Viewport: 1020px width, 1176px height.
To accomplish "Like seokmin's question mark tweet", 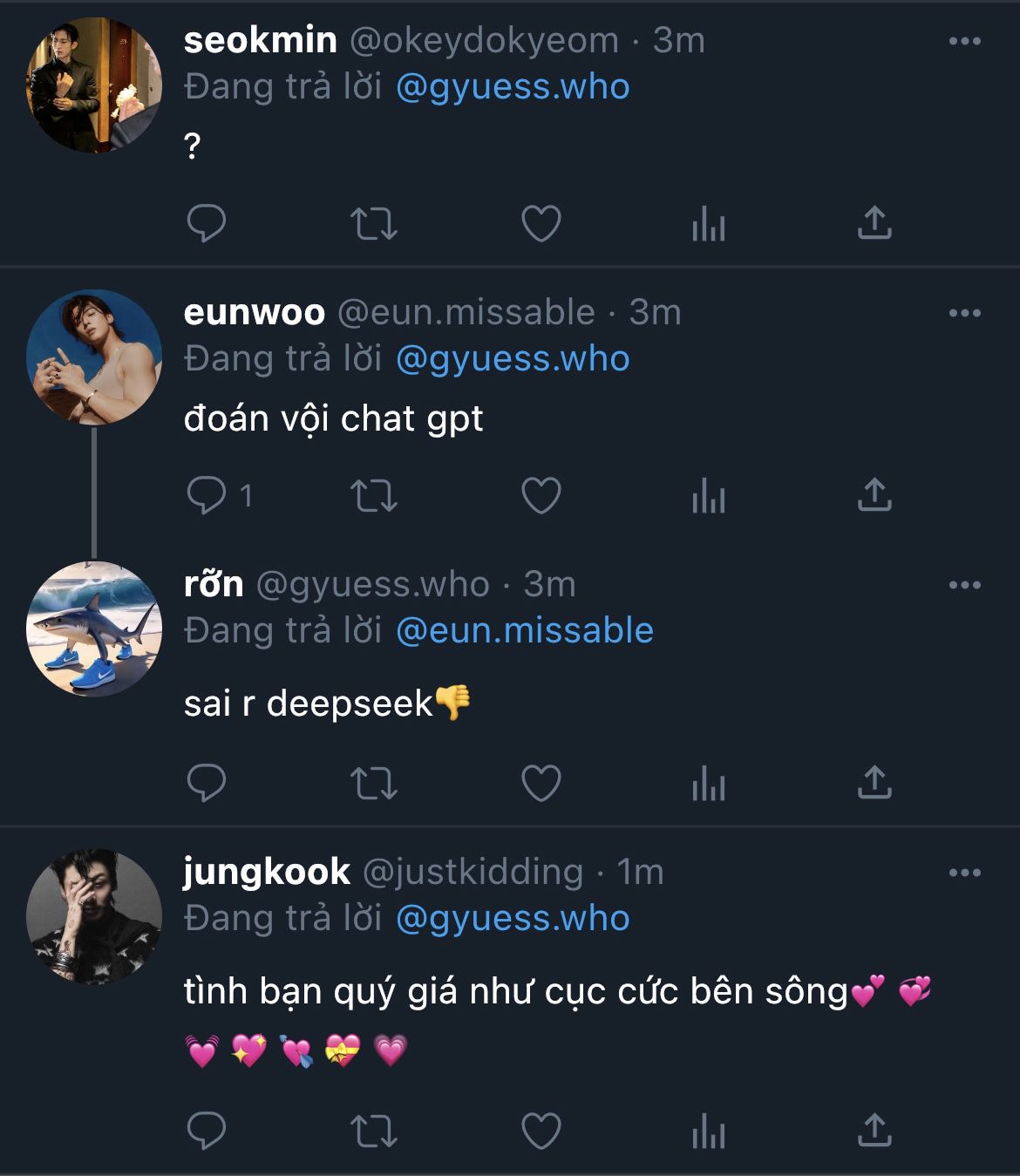I will pyautogui.click(x=541, y=224).
